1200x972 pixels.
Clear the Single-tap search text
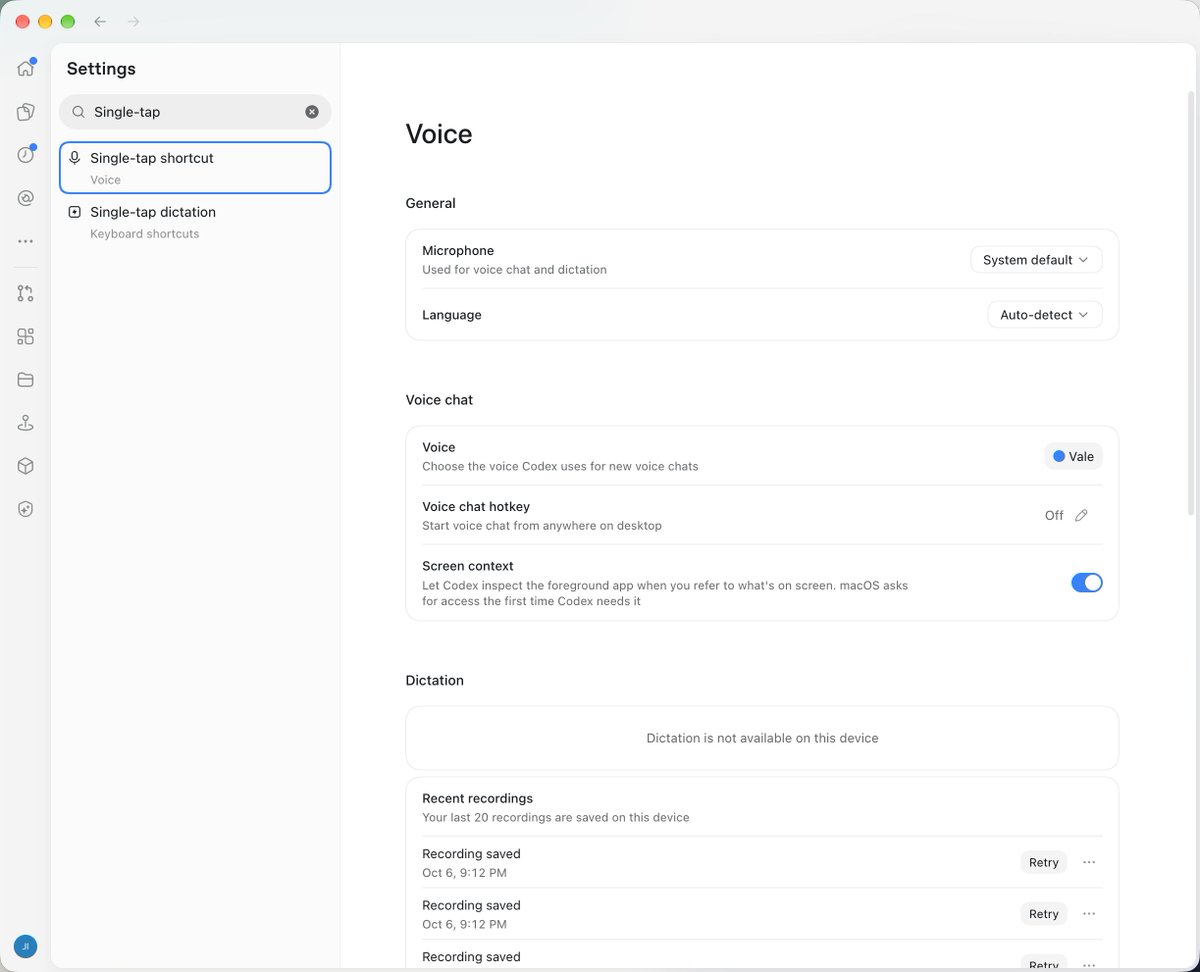click(x=312, y=112)
